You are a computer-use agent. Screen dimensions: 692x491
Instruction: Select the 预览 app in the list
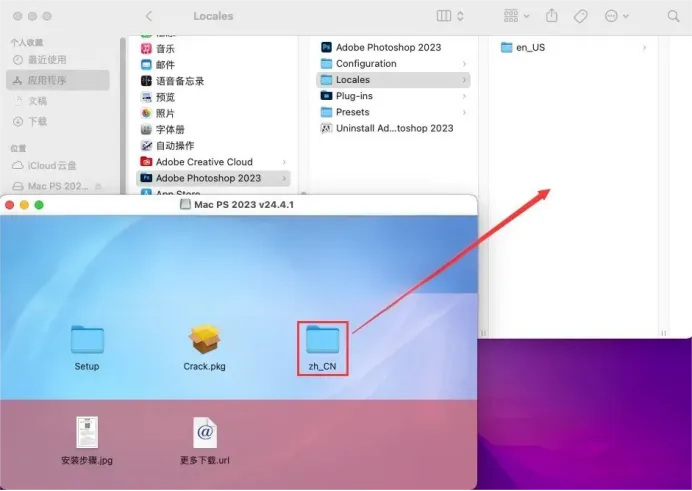213,97
